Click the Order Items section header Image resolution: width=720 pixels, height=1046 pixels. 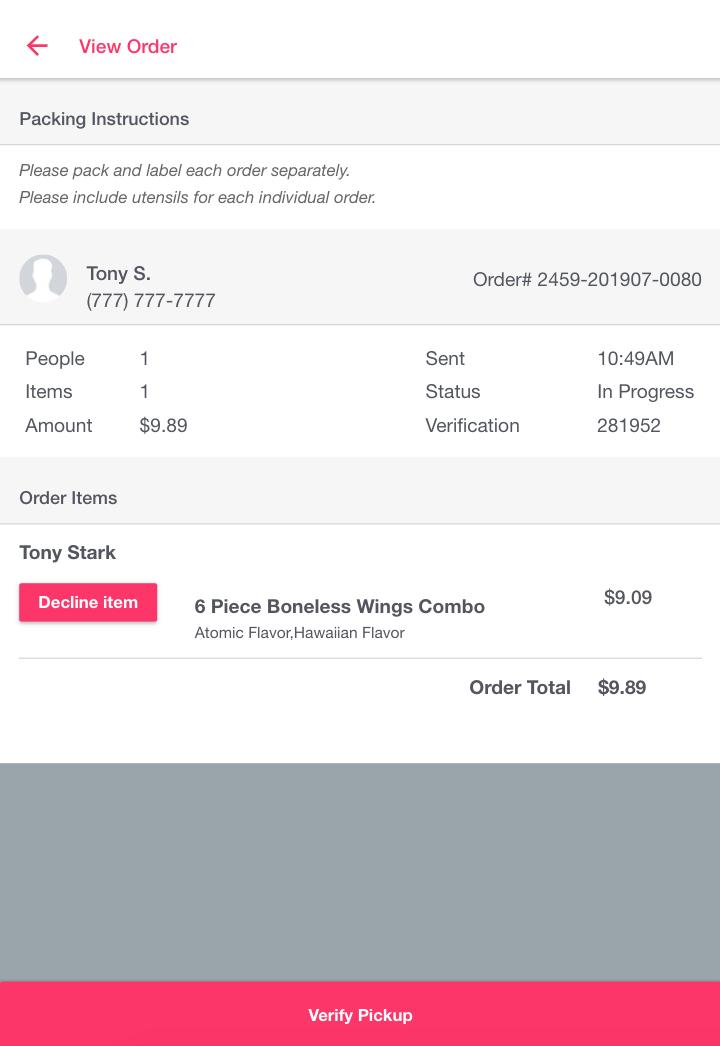click(x=68, y=498)
